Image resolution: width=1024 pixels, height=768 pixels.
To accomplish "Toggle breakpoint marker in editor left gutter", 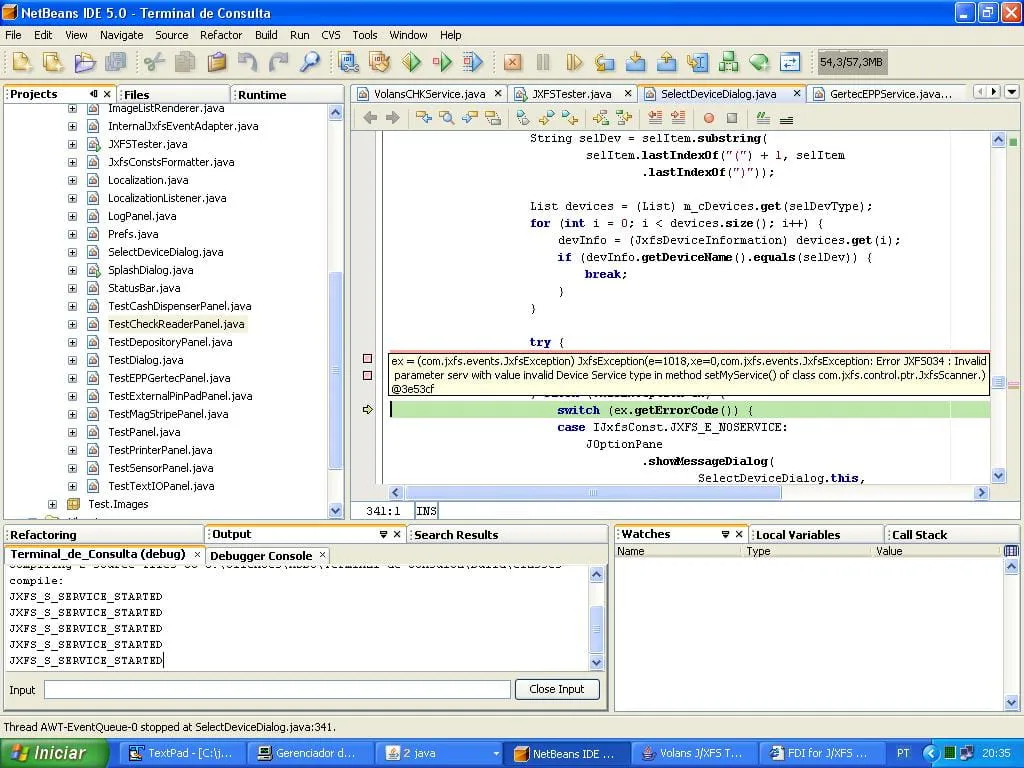I will point(367,358).
